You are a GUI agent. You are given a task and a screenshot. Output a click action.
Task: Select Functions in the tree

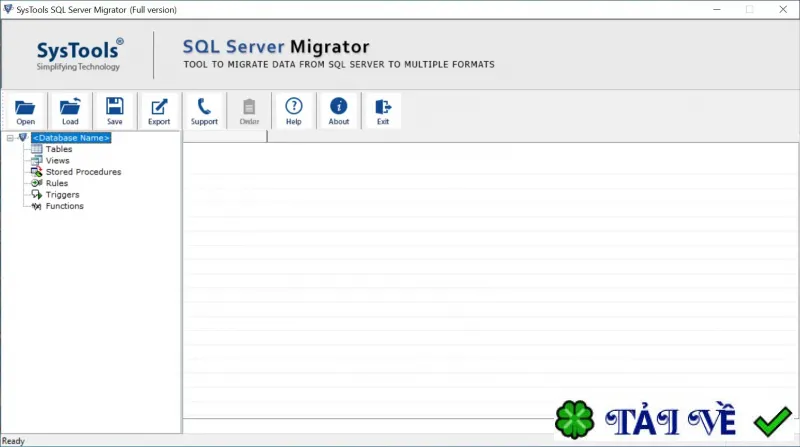pos(64,206)
